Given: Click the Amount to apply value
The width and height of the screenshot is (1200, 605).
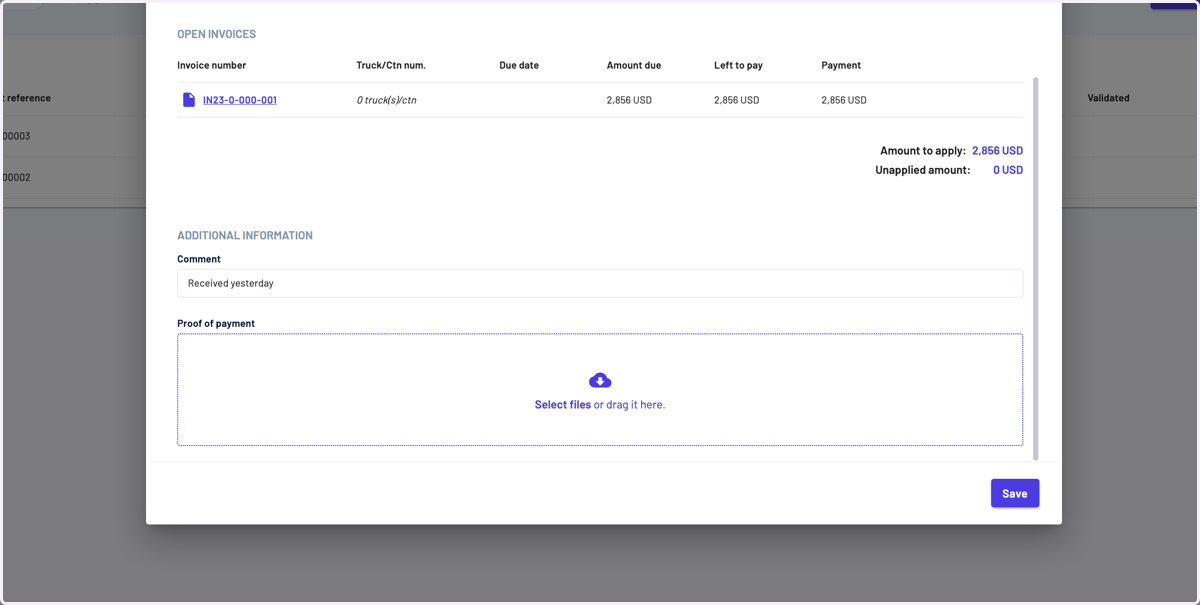Looking at the screenshot, I should 997,151.
